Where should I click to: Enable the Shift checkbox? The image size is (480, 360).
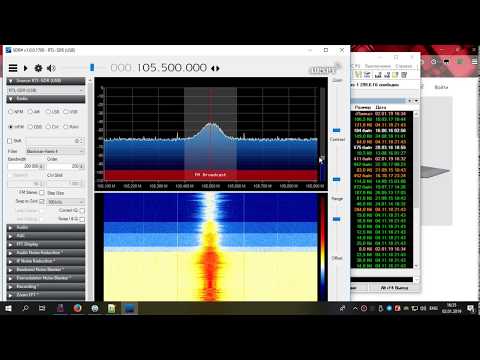pyautogui.click(x=10, y=141)
